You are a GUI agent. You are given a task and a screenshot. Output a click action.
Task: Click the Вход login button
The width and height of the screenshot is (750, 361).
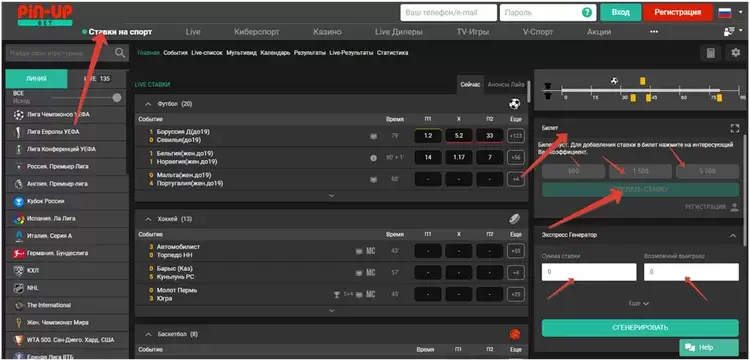[620, 12]
